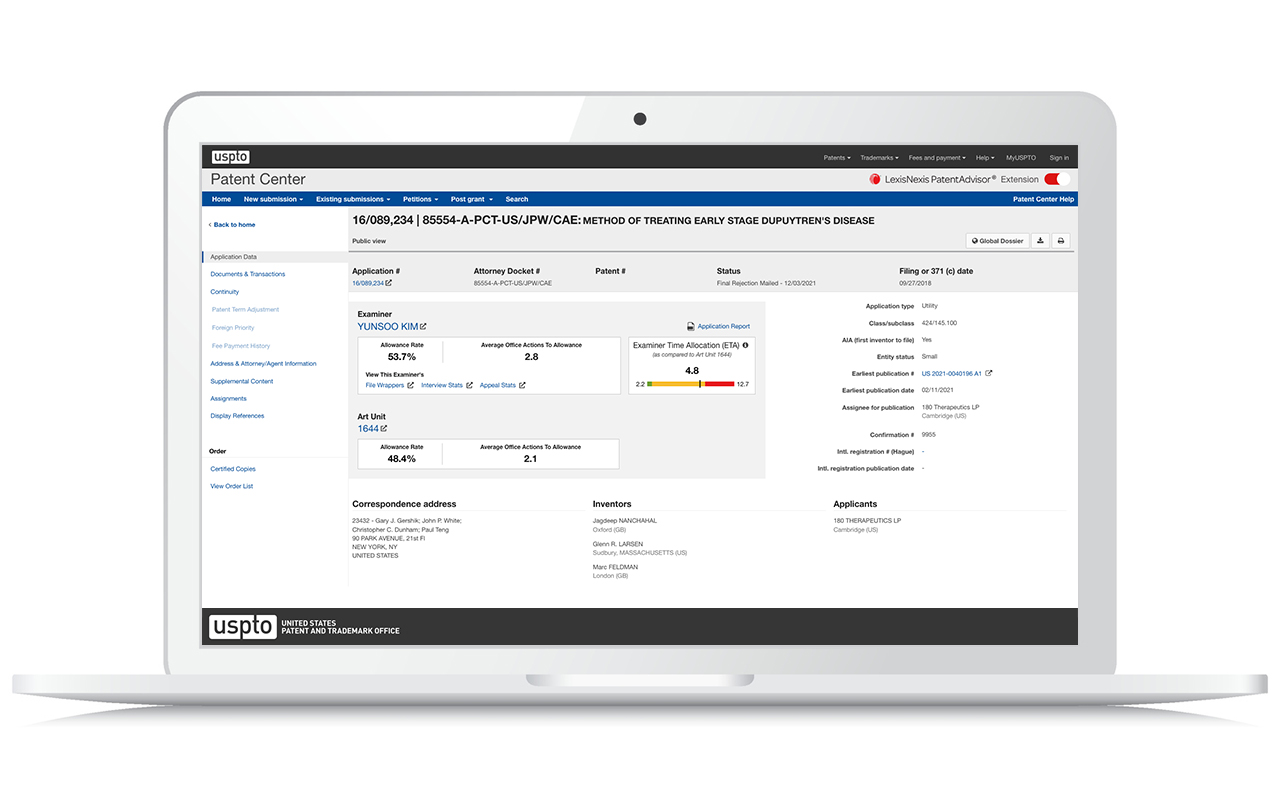Open Art Unit 1644 details
Viewport: 1280px width, 800px height.
[x=368, y=428]
